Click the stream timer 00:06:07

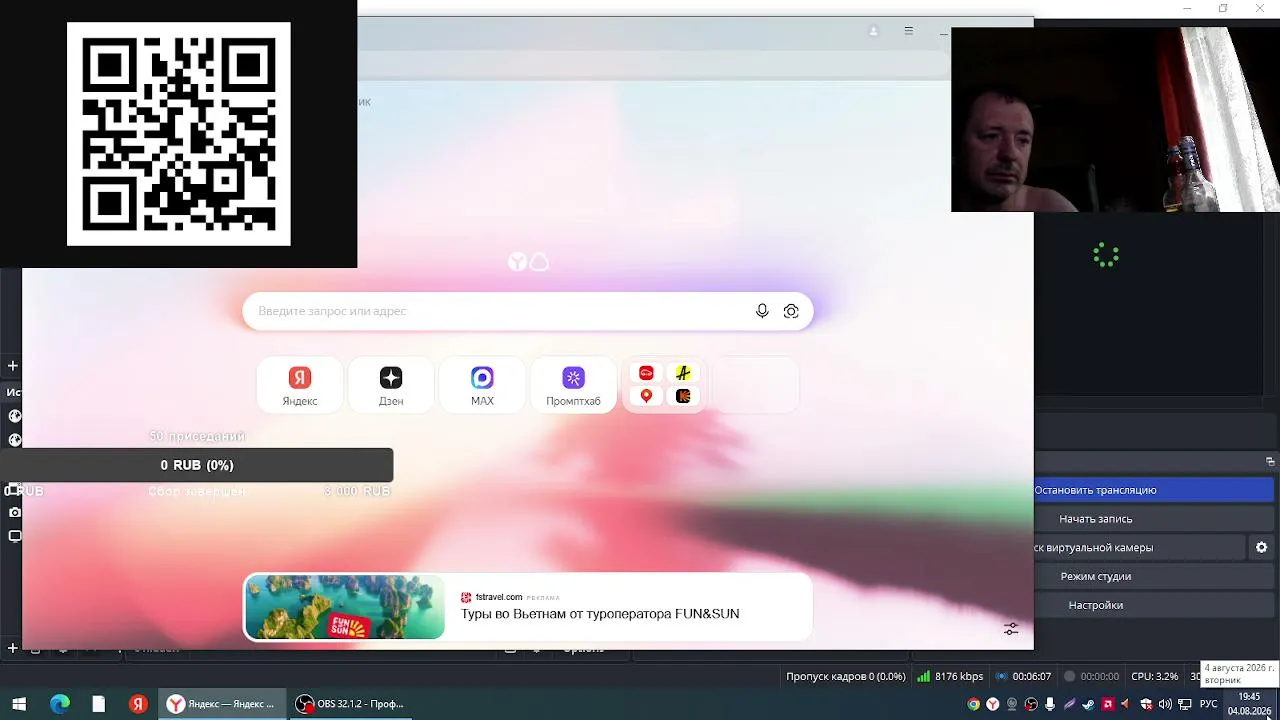tap(1030, 676)
